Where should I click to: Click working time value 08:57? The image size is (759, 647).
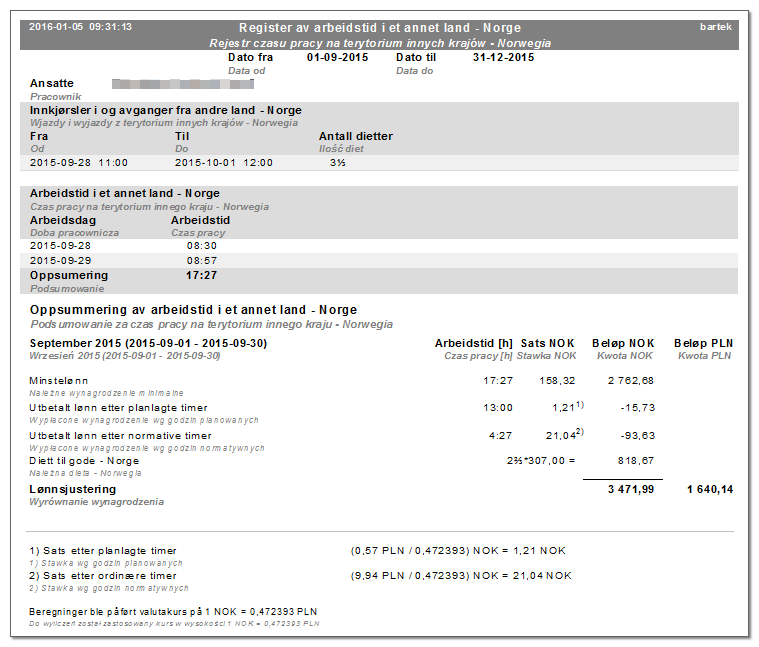(x=202, y=261)
